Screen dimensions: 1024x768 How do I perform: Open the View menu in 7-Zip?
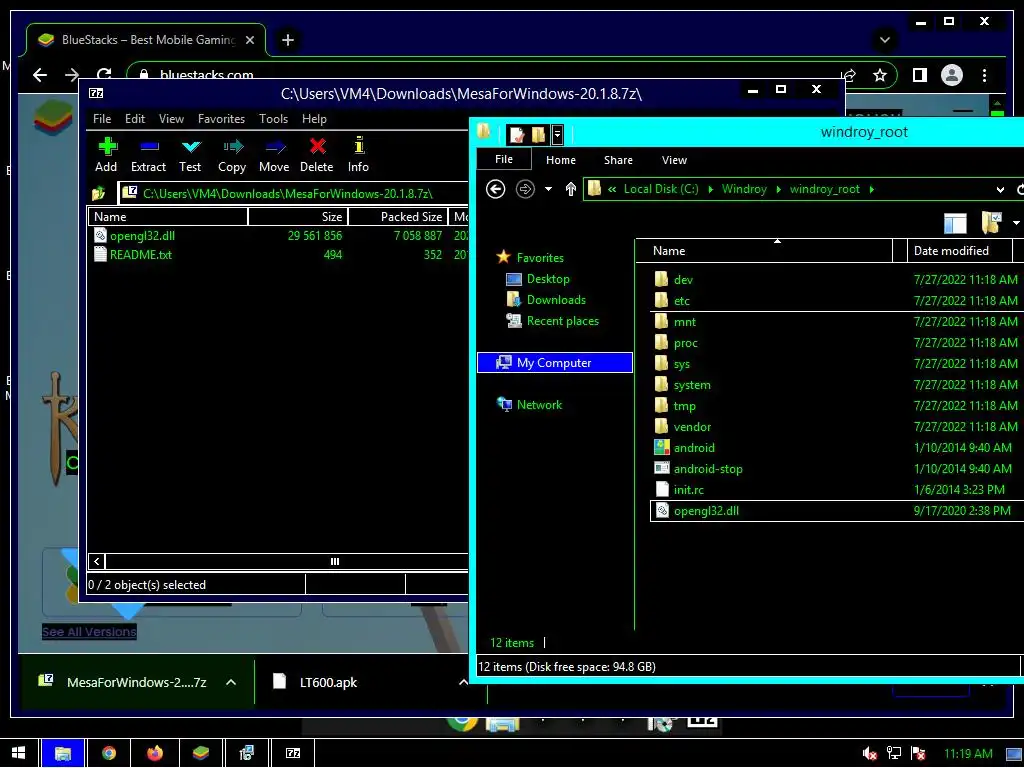pos(171,119)
